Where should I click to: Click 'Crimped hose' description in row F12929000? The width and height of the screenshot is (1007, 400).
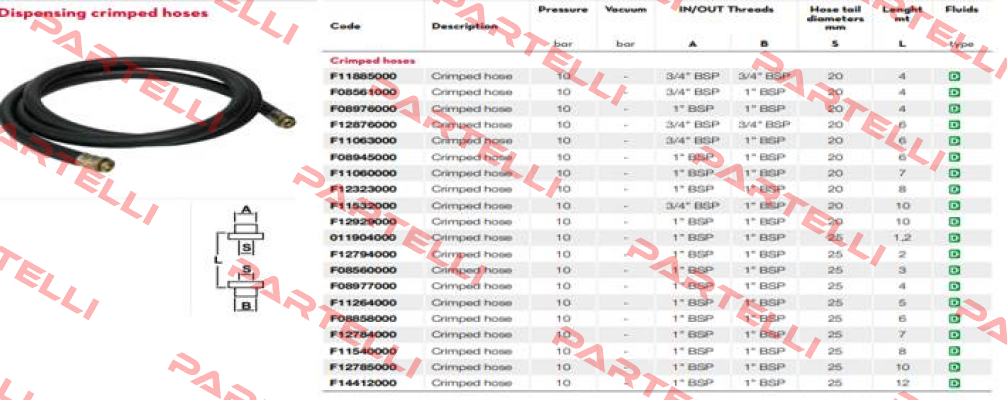pyautogui.click(x=471, y=222)
